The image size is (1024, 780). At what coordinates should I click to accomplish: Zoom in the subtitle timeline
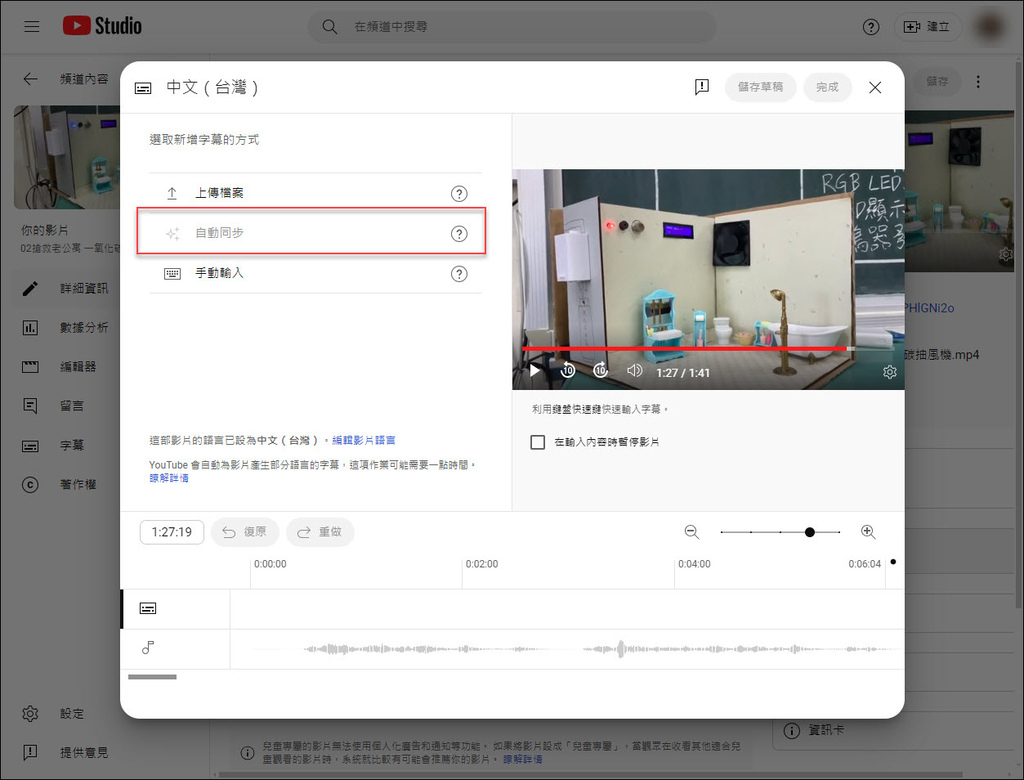868,532
